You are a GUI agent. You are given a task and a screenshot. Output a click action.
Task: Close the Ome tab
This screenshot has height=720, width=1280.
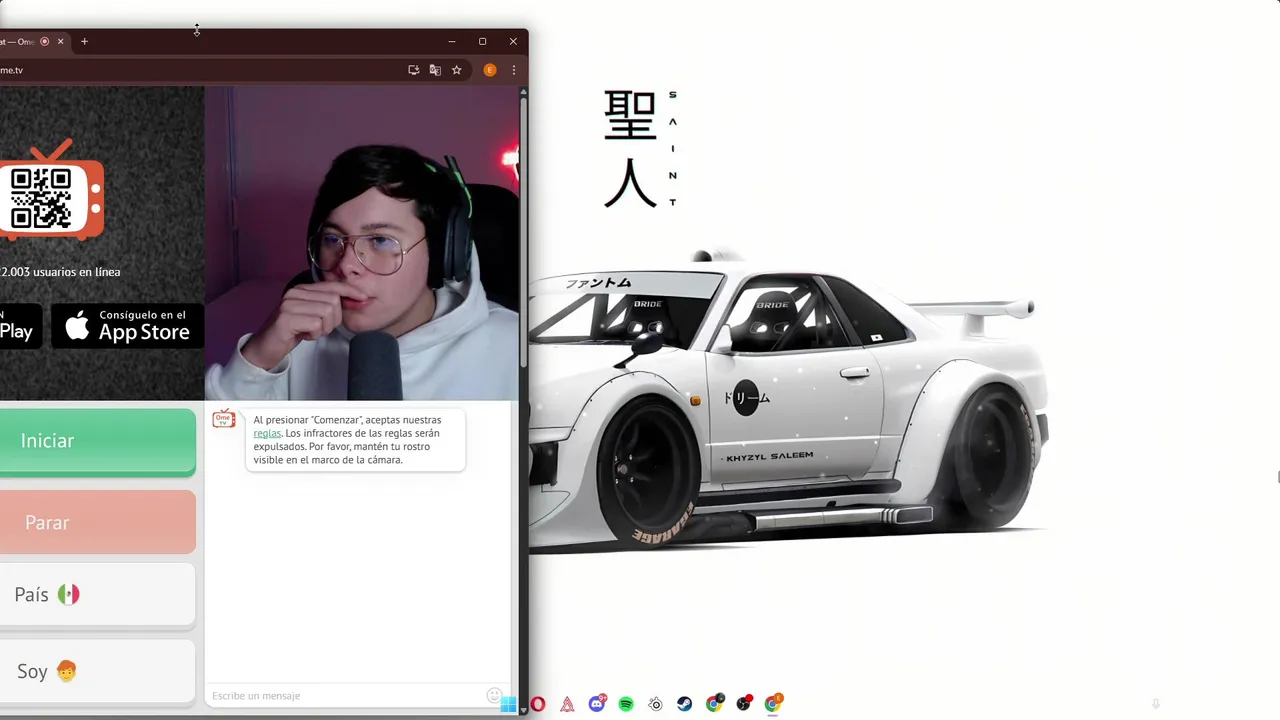pyautogui.click(x=60, y=41)
